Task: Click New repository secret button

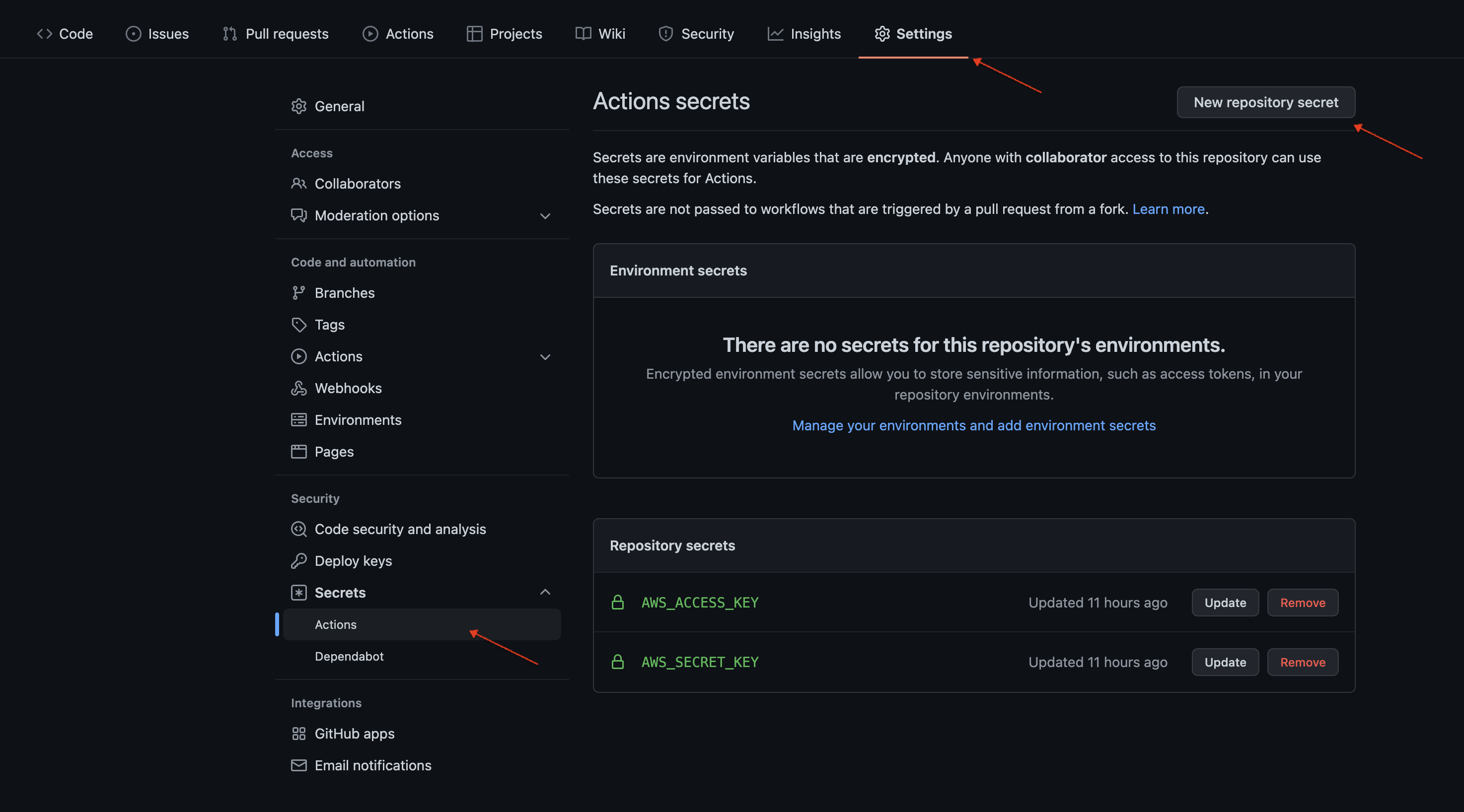Action: coord(1265,102)
